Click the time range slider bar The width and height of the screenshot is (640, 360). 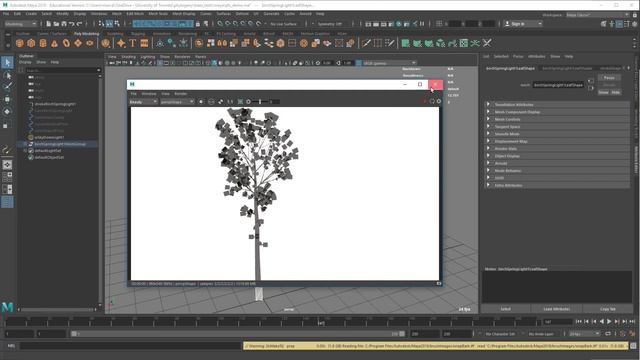click(x=238, y=334)
